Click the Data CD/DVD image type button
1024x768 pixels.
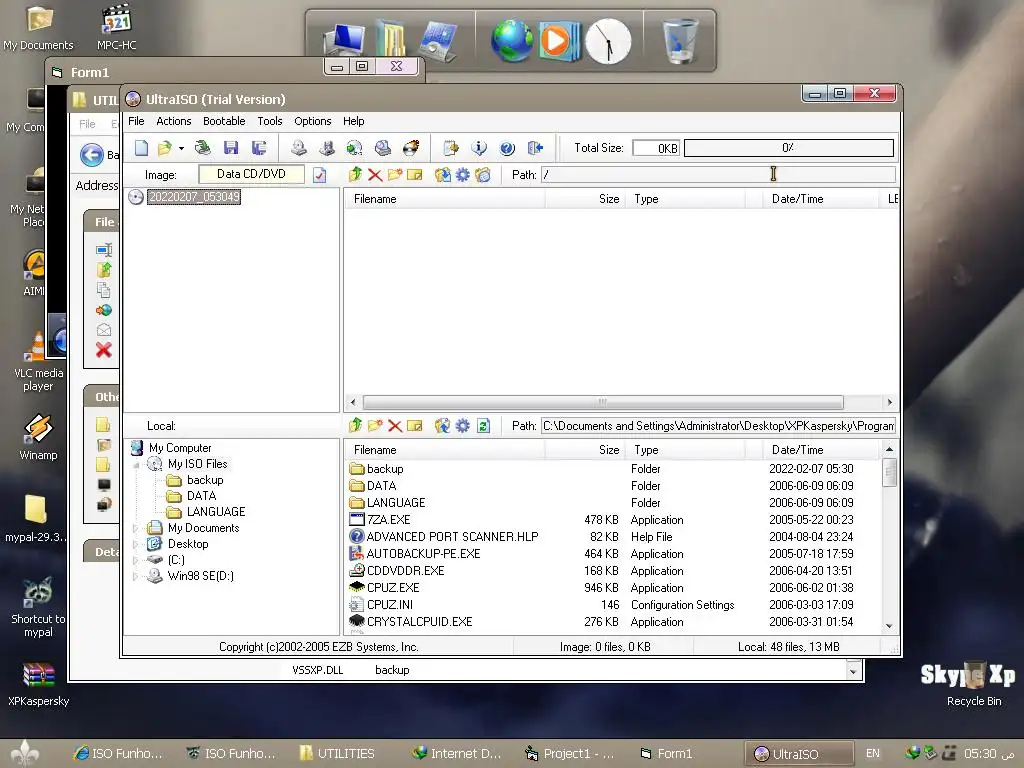click(251, 174)
